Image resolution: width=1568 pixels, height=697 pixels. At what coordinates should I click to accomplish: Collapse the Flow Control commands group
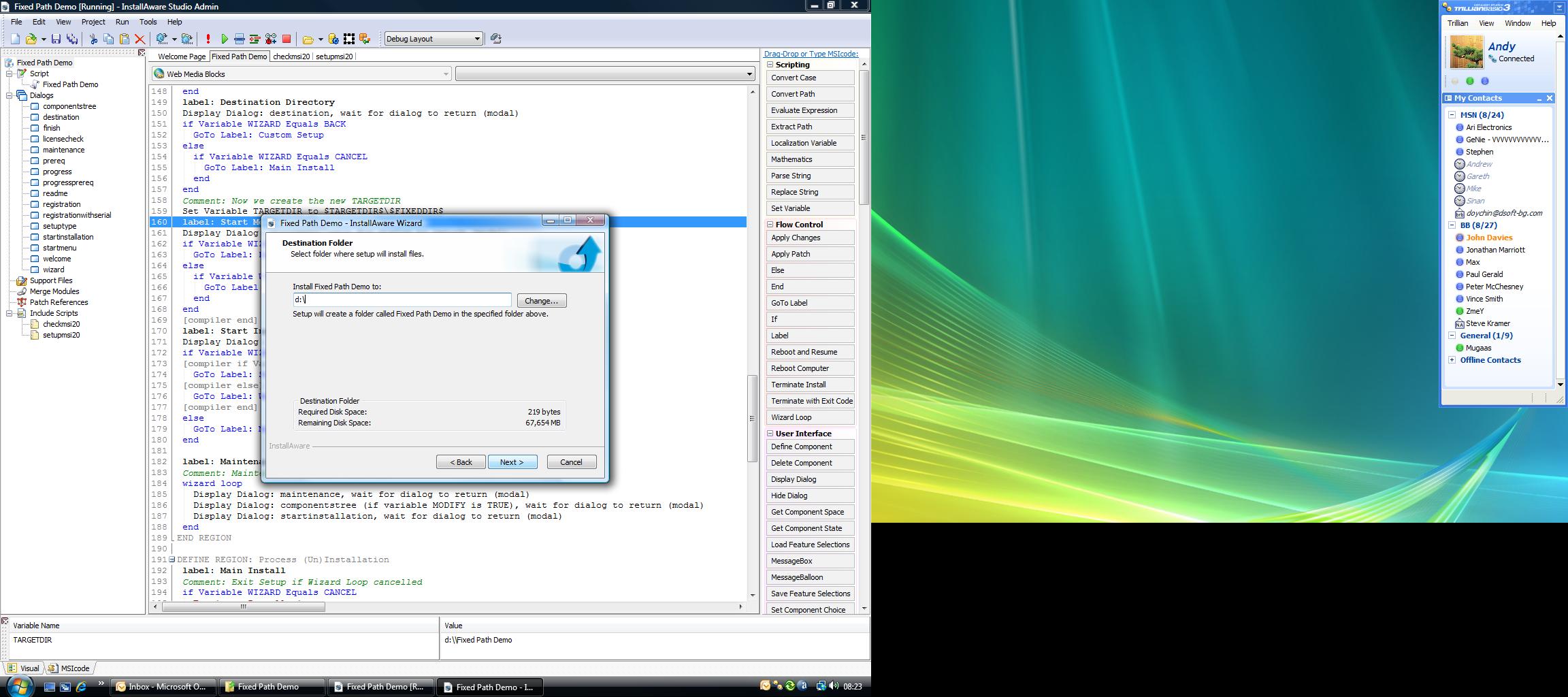770,225
